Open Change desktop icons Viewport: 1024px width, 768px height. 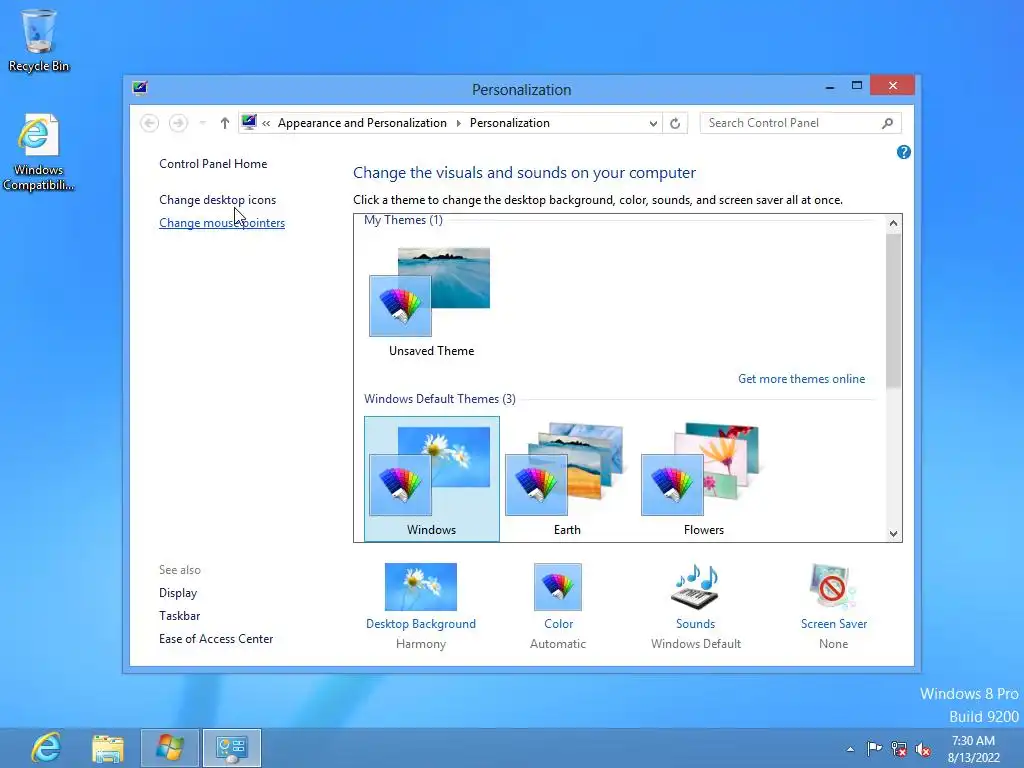217,200
